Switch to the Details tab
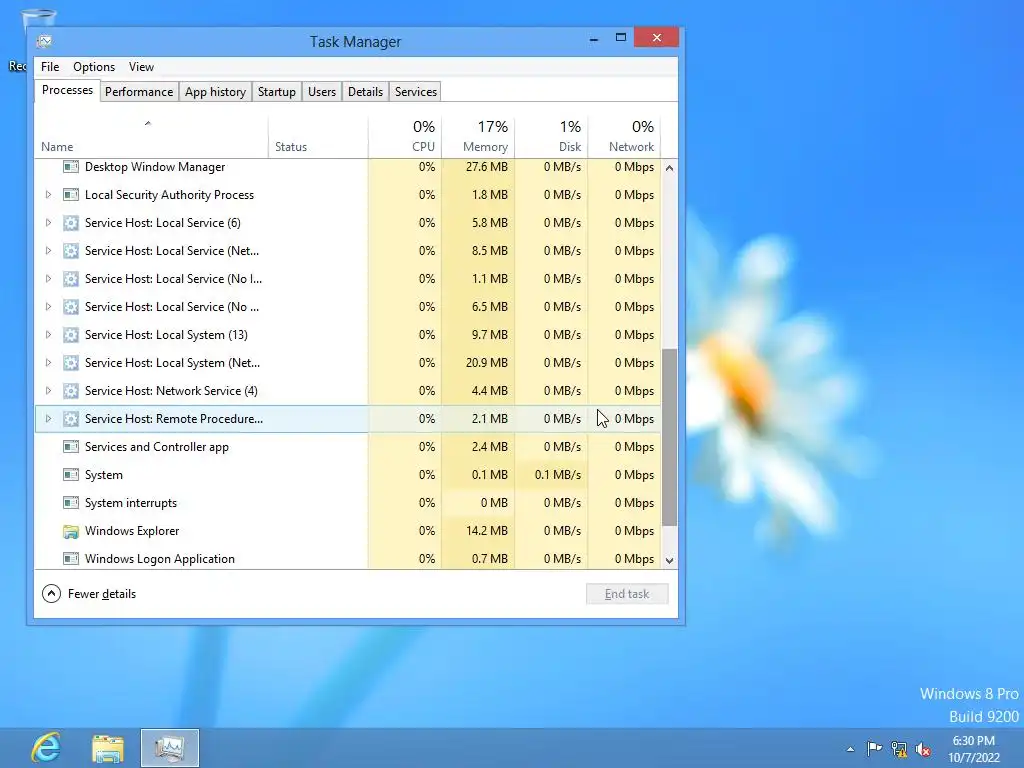1024x768 pixels. click(x=365, y=91)
